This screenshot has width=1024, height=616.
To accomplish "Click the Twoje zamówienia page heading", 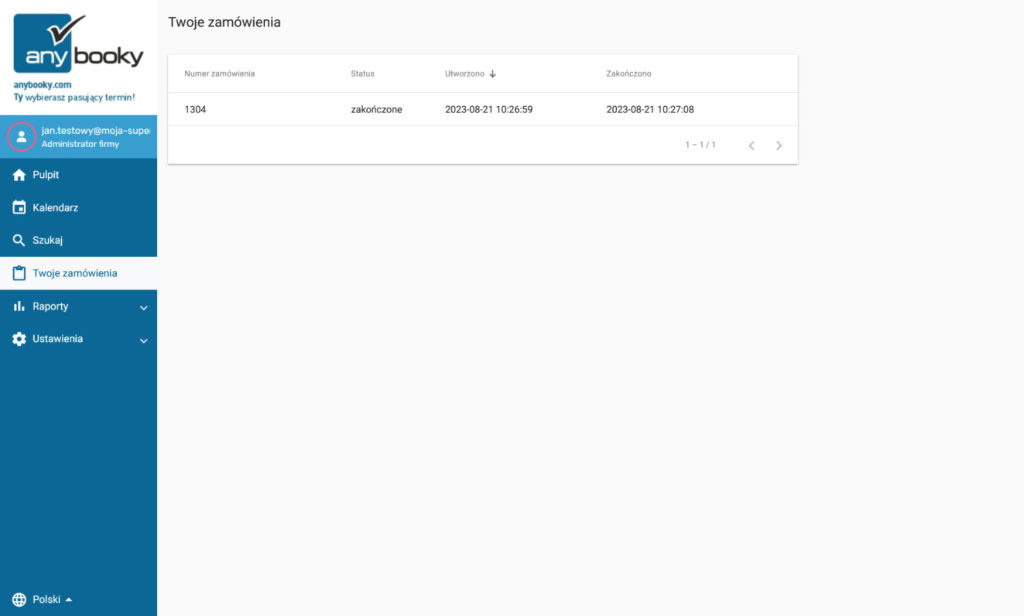I will pyautogui.click(x=224, y=22).
